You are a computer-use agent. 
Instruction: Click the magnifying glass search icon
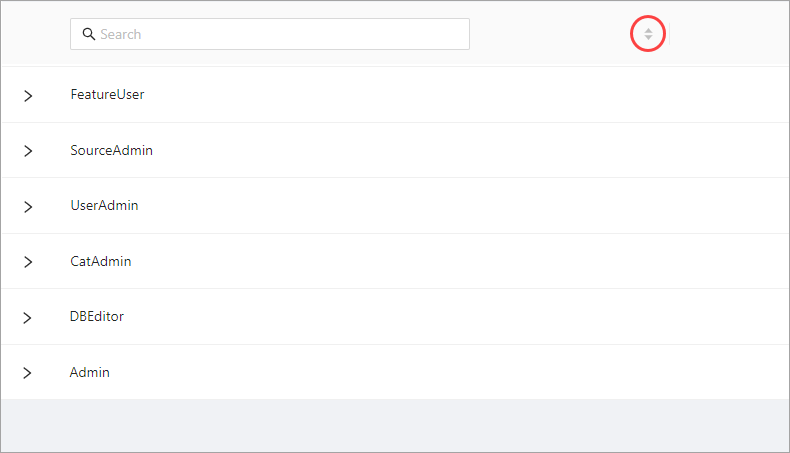(88, 34)
